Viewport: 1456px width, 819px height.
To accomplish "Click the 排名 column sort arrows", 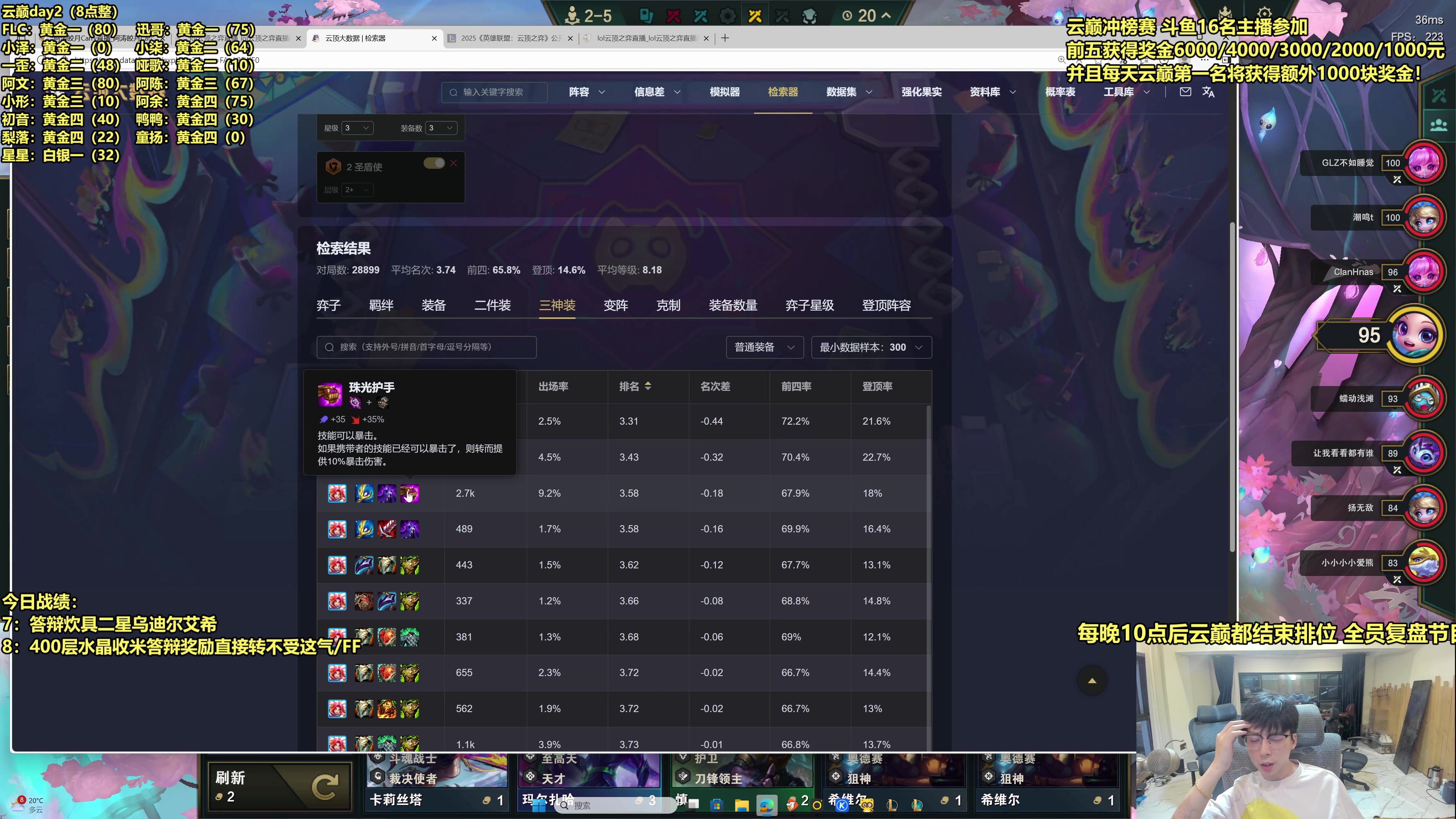I will [x=648, y=386].
